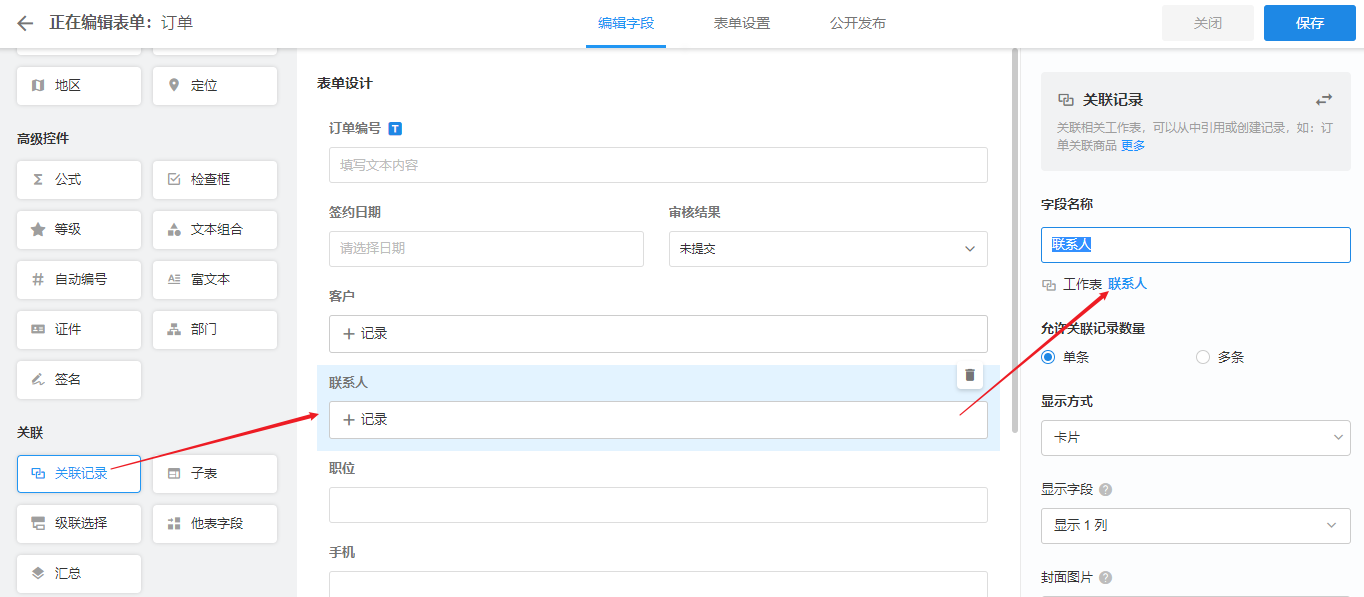Click the 签约日期 date input

(x=486, y=249)
